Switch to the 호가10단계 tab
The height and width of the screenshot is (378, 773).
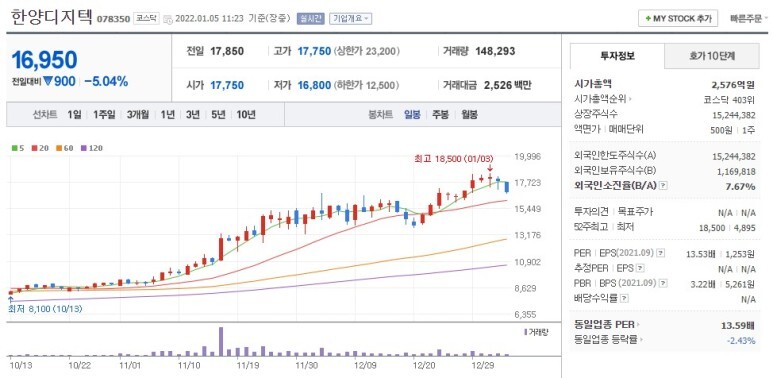[x=712, y=56]
